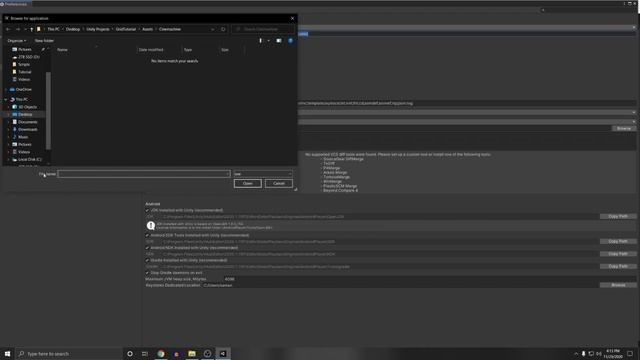The image size is (640, 360).
Task: Go back using the dialog's back arrow
Action: pos(8,29)
